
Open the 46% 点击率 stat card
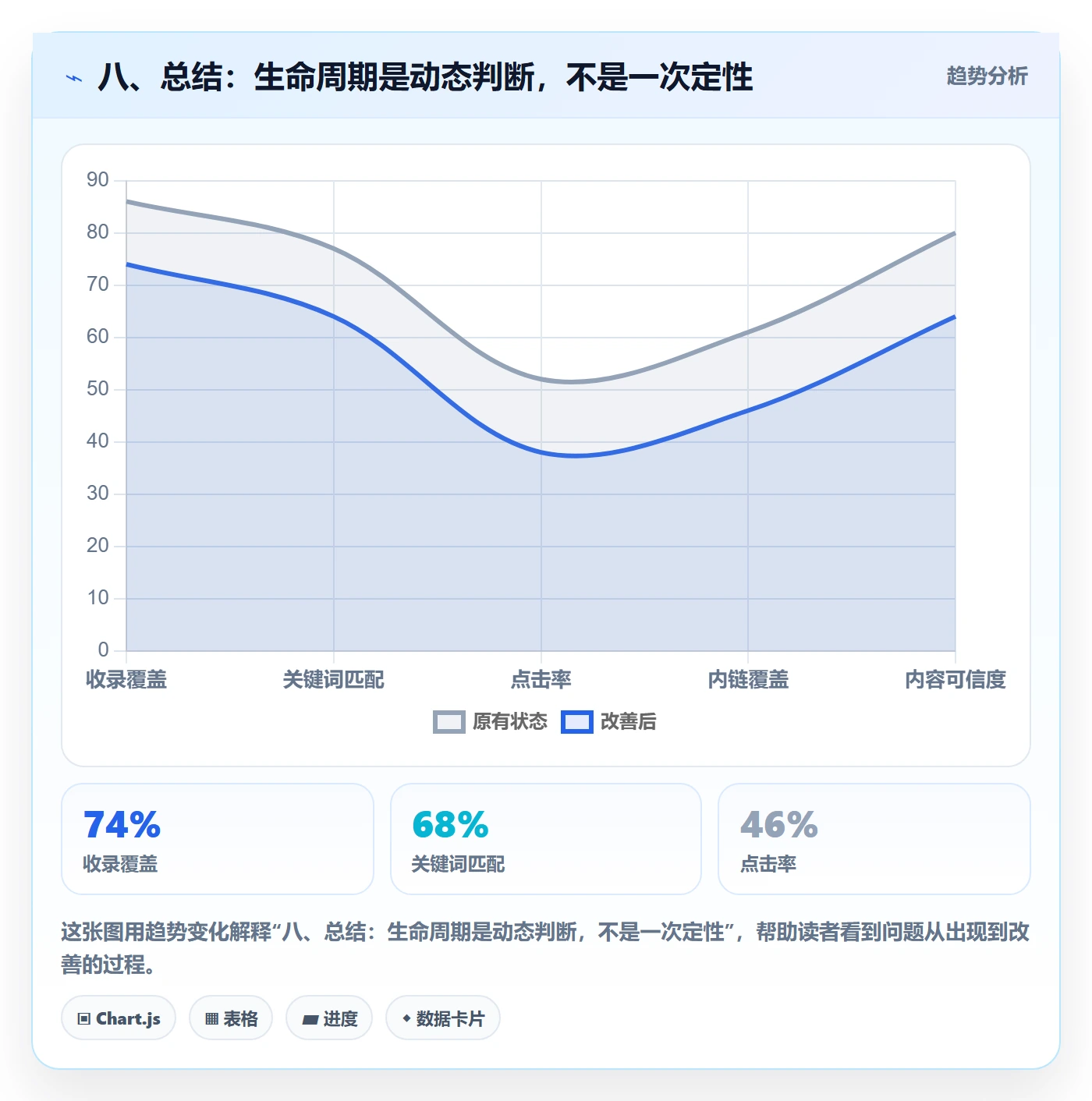pos(874,839)
